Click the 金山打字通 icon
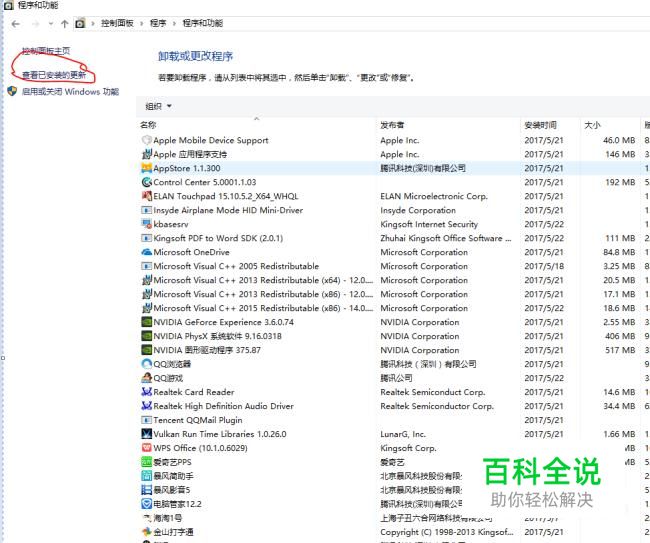 pos(146,532)
